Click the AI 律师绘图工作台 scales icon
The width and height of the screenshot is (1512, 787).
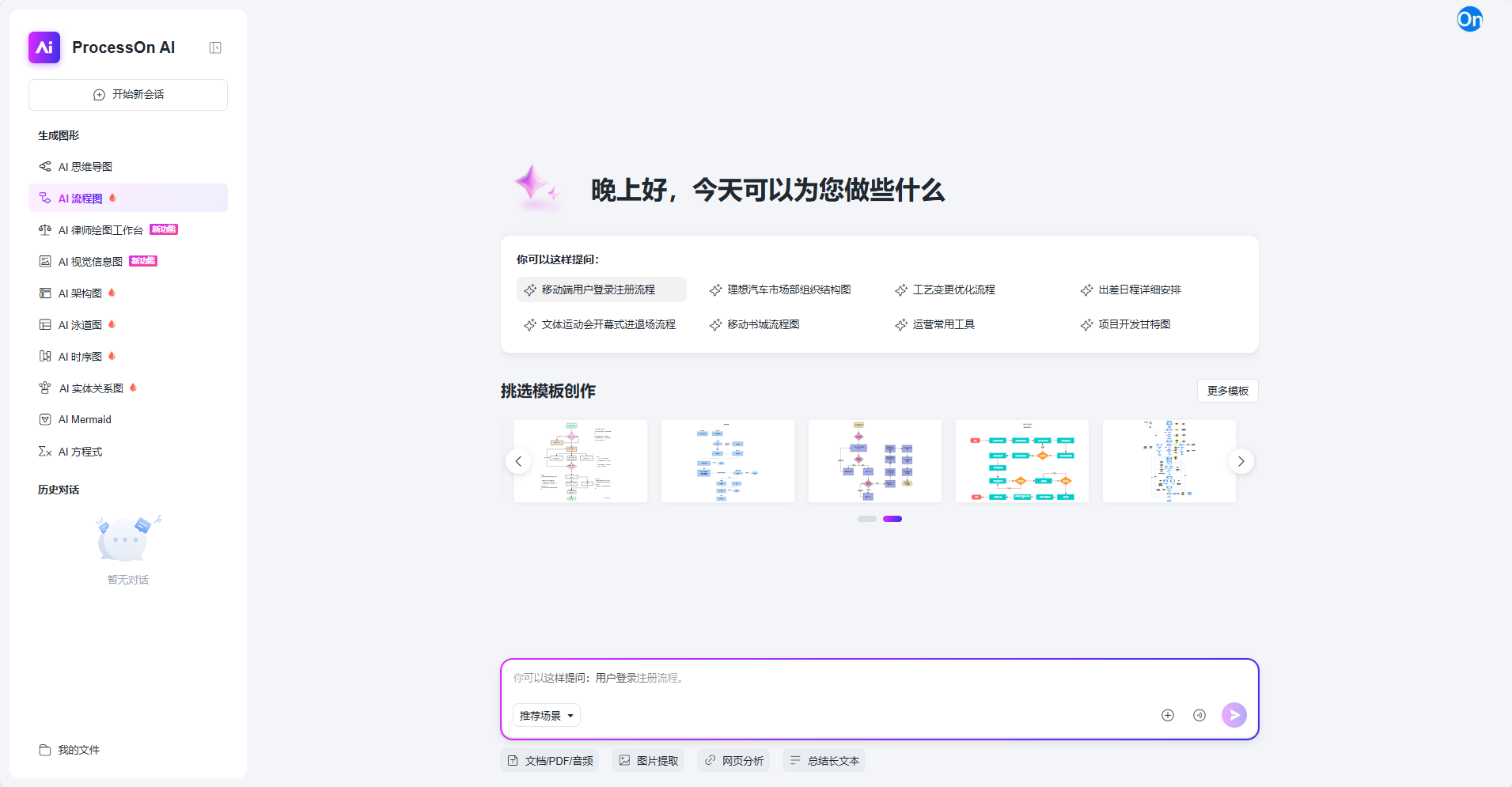point(45,229)
